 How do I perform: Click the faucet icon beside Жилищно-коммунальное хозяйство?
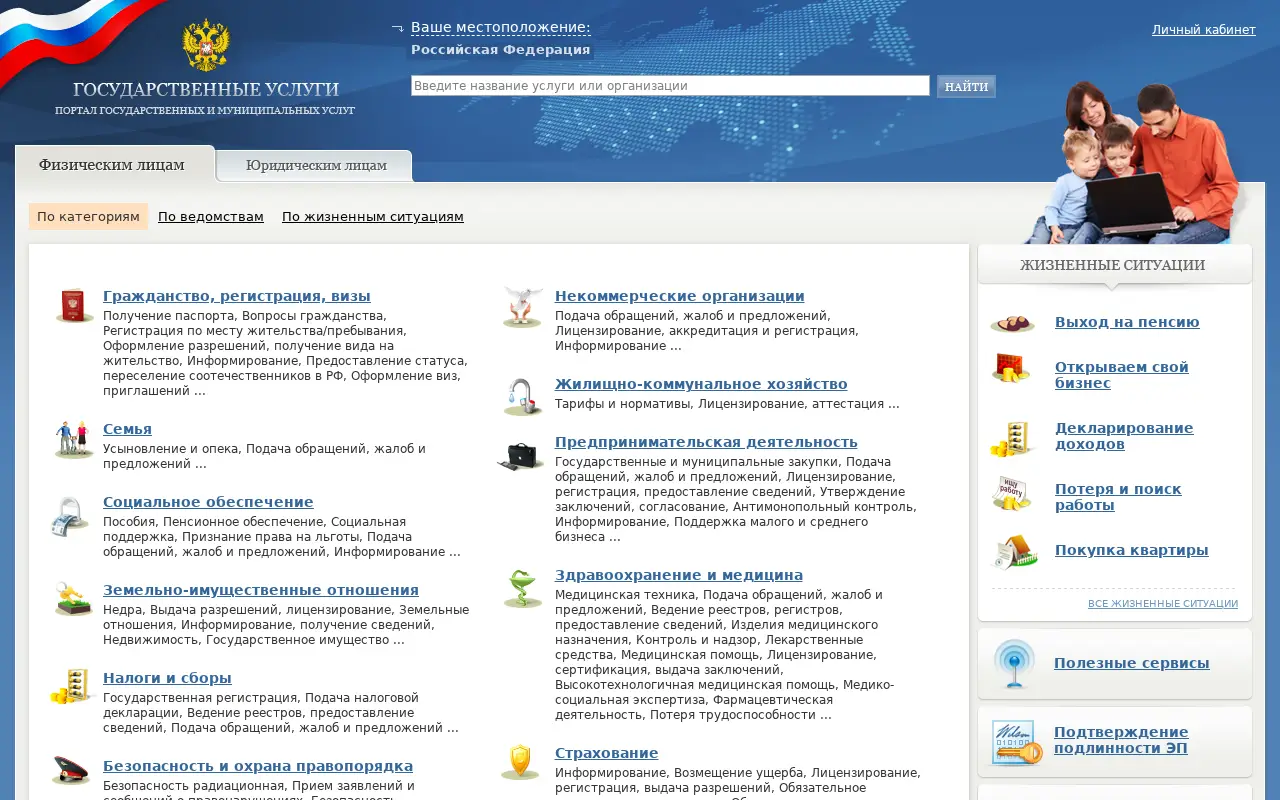tap(523, 397)
